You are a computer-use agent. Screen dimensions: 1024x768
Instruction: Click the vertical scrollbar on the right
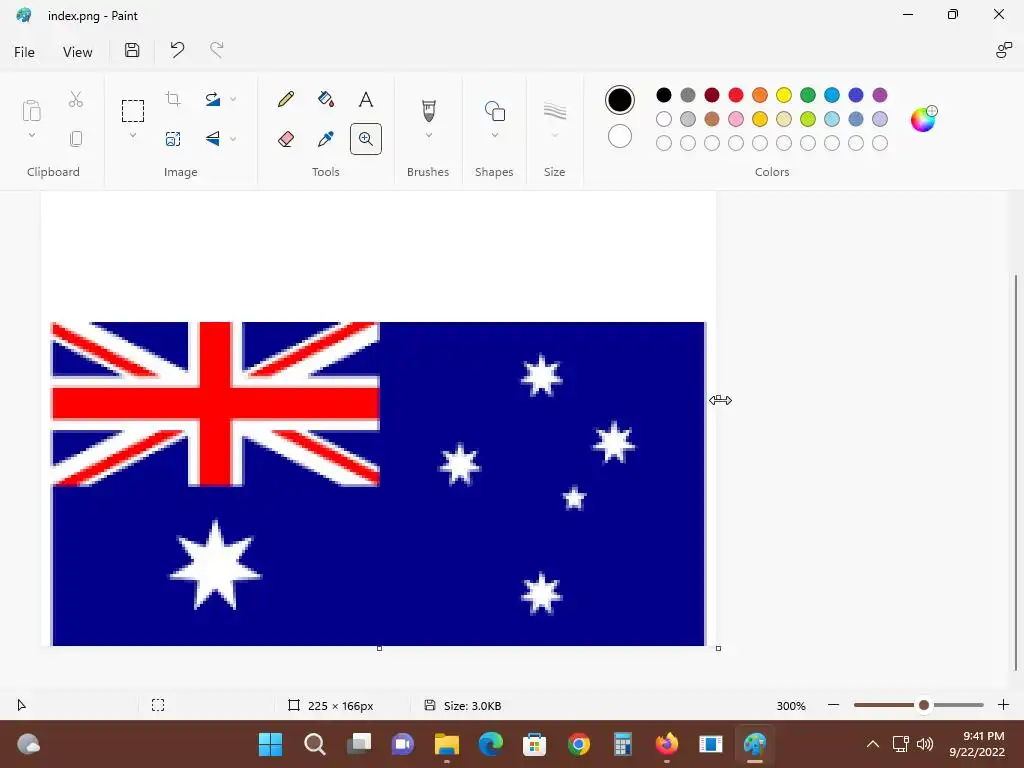pyautogui.click(x=1016, y=472)
